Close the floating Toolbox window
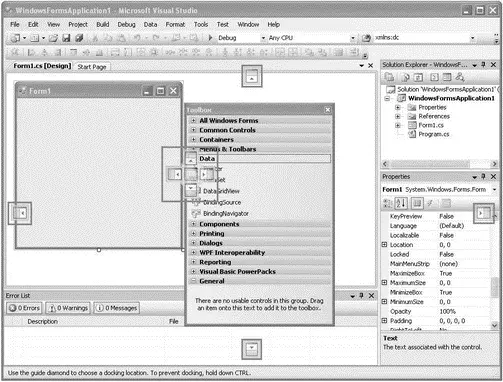The width and height of the screenshot is (503, 382). [328, 110]
